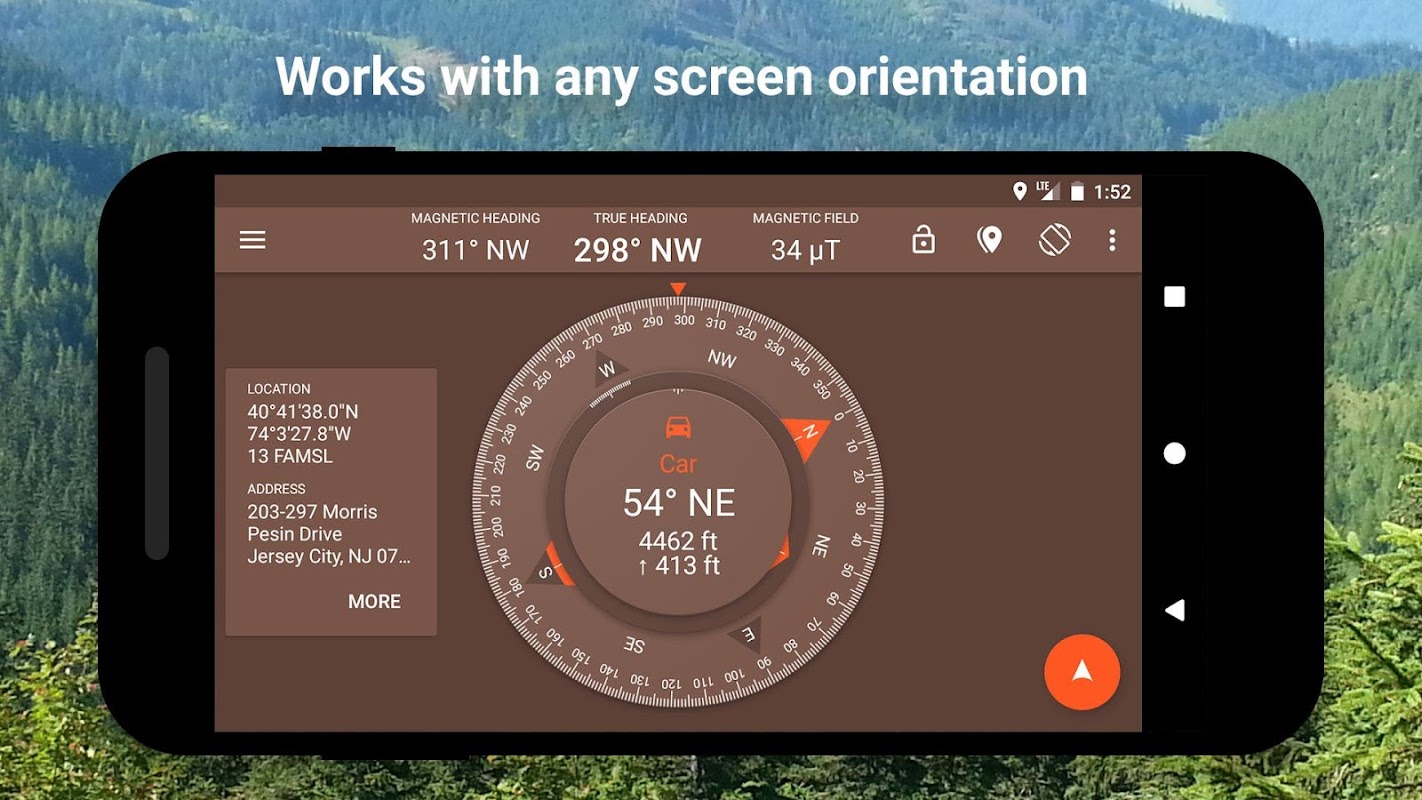Toggle the screen rotation icon
The image size is (1422, 800).
coord(1054,240)
